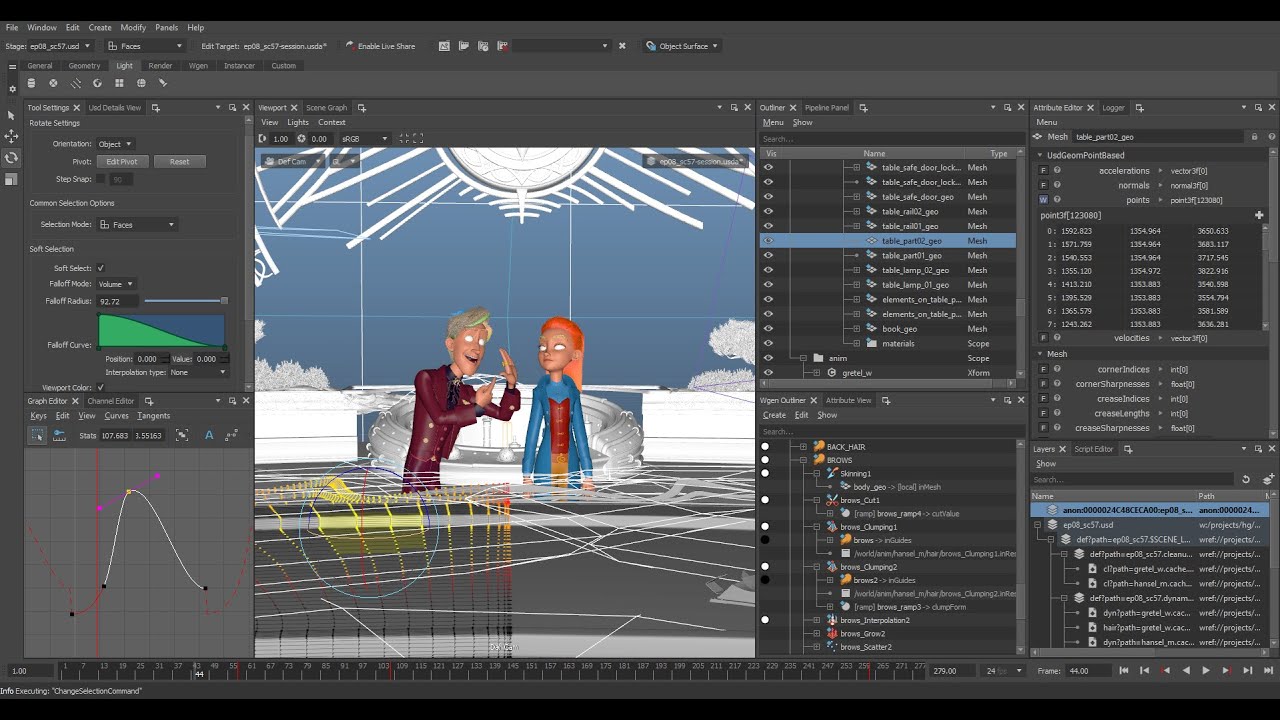
Task: Collapse UsdGeomPointBased section
Action: 1040,155
